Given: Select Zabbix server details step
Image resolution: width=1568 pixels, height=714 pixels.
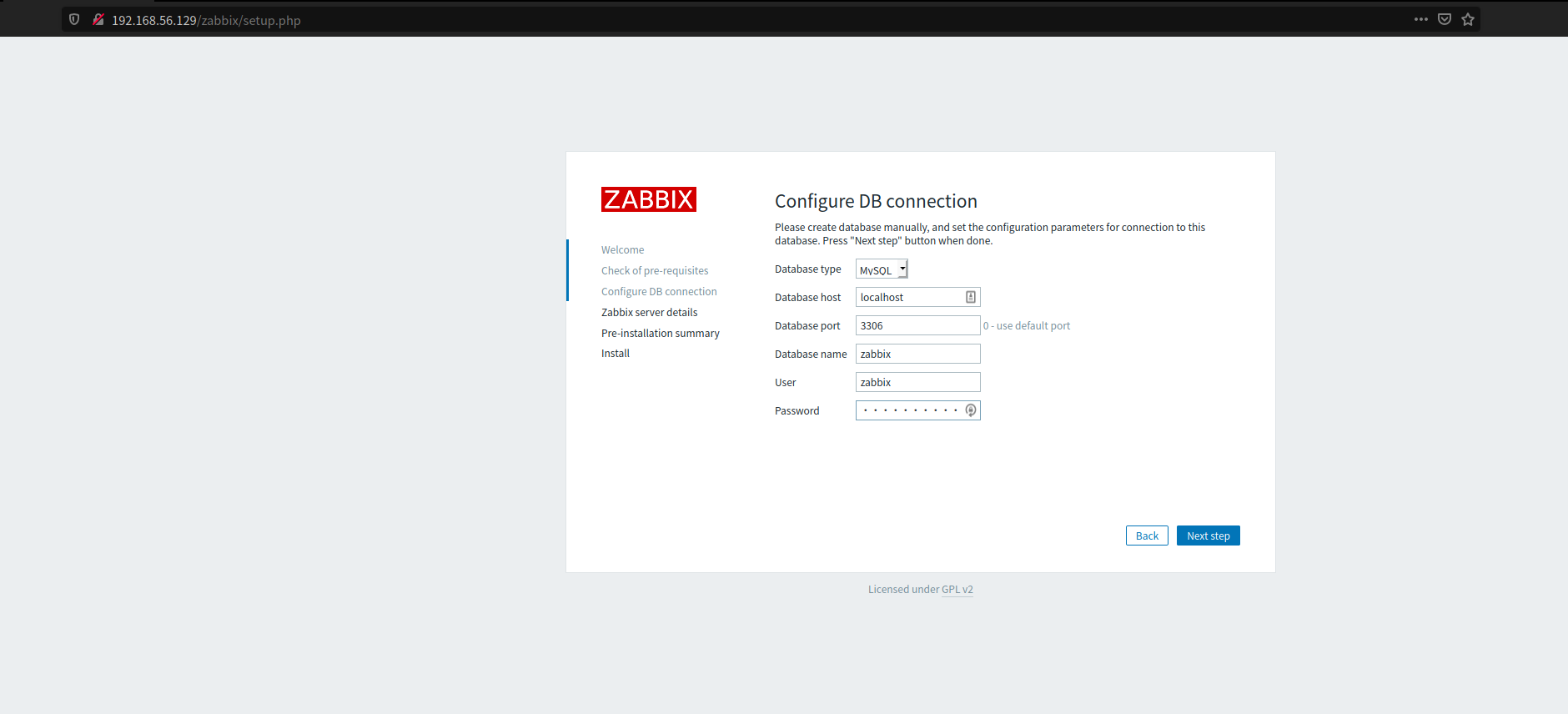Looking at the screenshot, I should click(x=649, y=313).
